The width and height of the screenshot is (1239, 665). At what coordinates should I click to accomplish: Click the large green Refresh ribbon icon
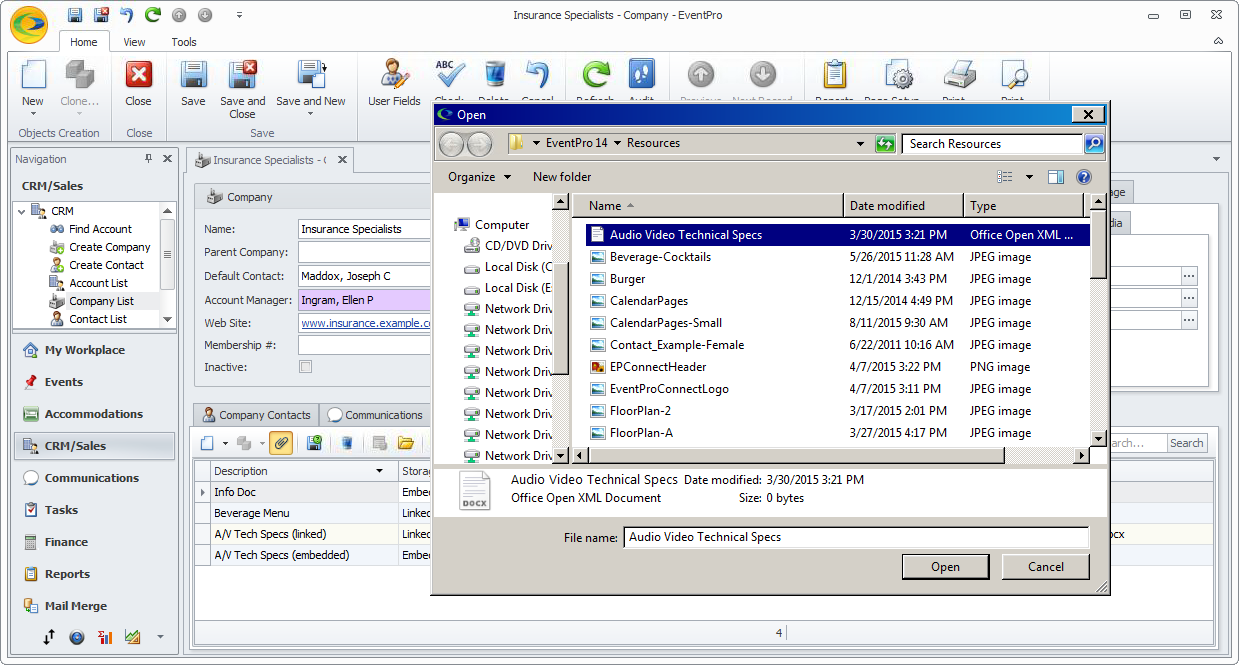596,75
